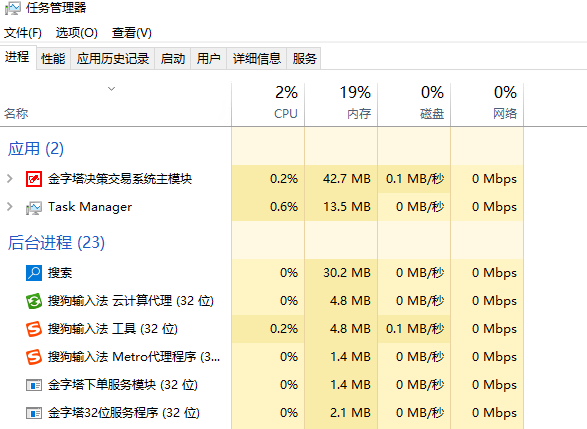The width and height of the screenshot is (587, 429).
Task: Click the 金字塔下单服务模块 process icon
Action: [x=34, y=385]
